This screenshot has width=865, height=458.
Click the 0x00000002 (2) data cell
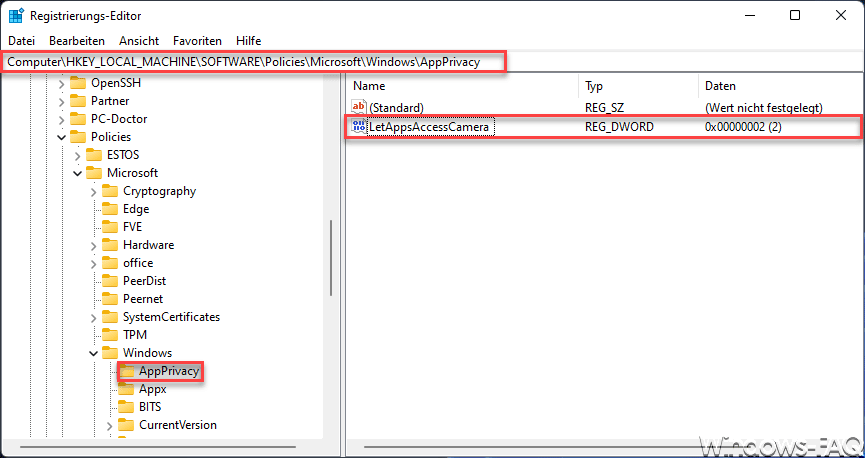tap(743, 127)
